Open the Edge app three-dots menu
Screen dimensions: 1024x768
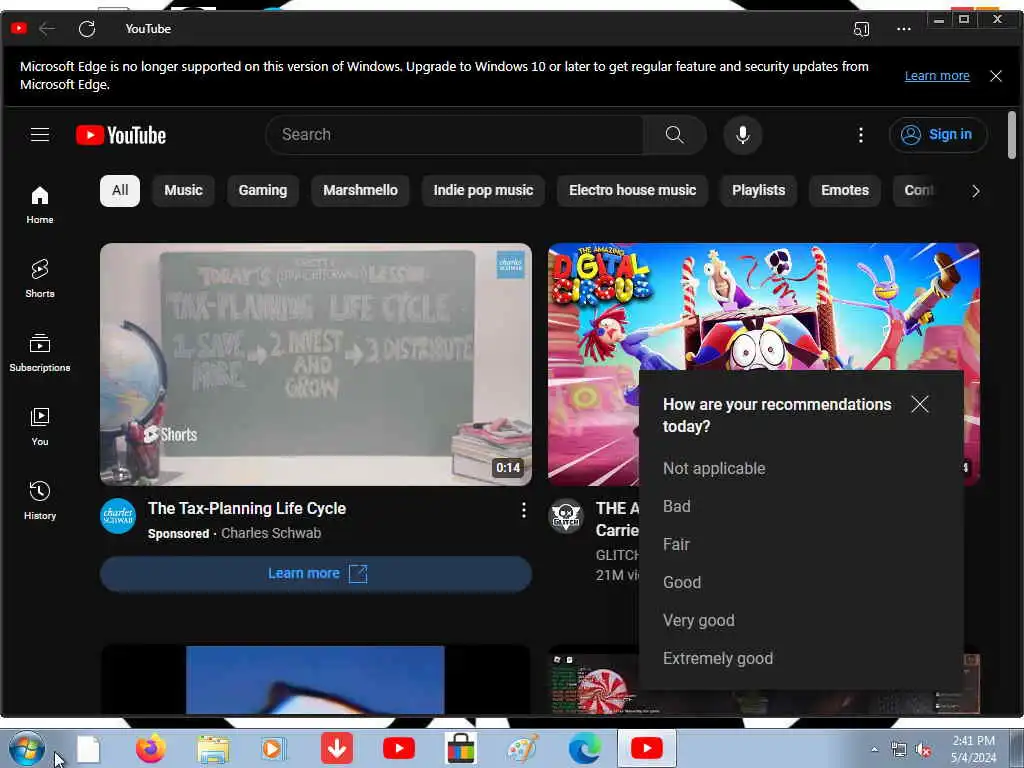point(904,29)
